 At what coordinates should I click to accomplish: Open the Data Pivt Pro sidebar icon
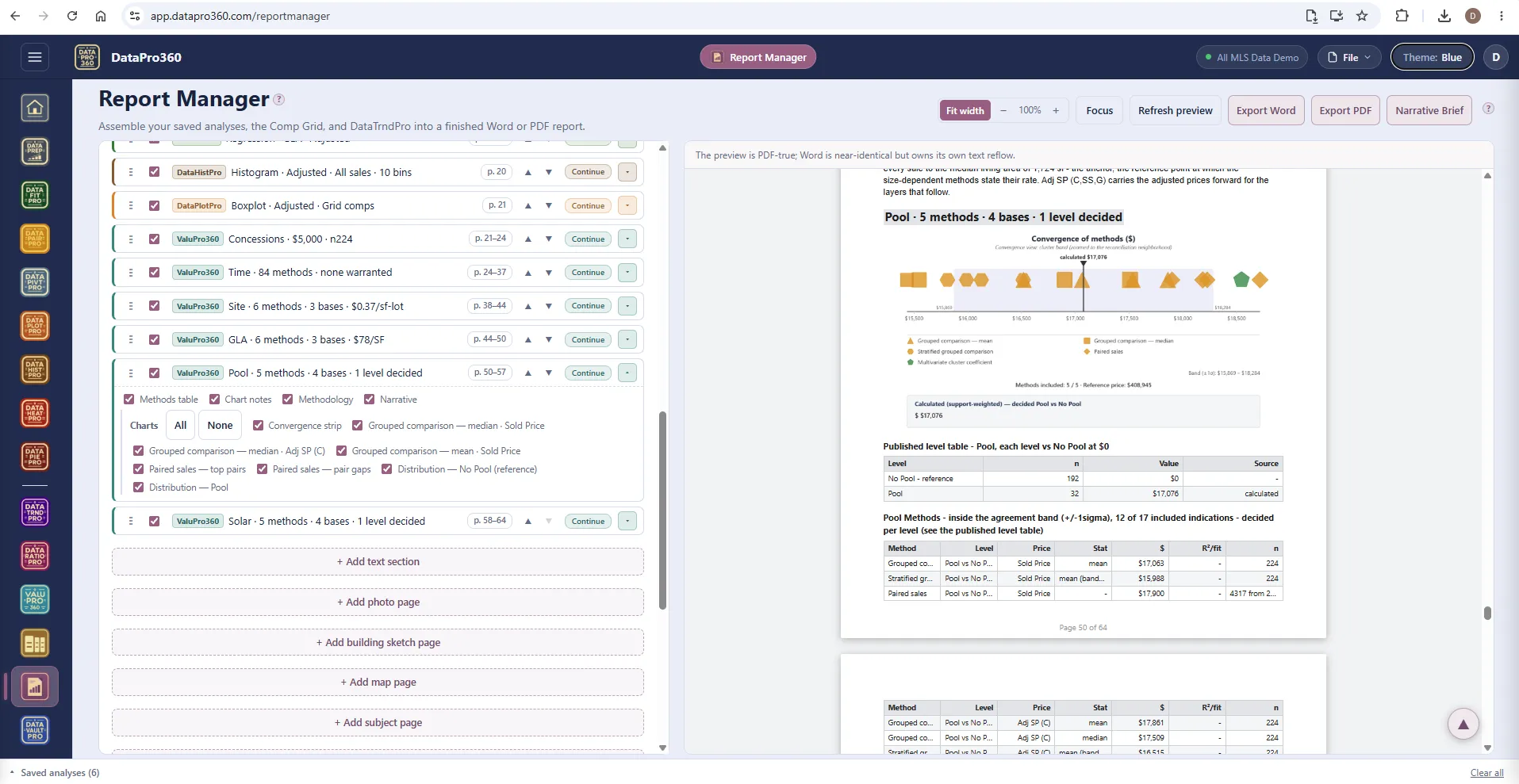point(35,282)
